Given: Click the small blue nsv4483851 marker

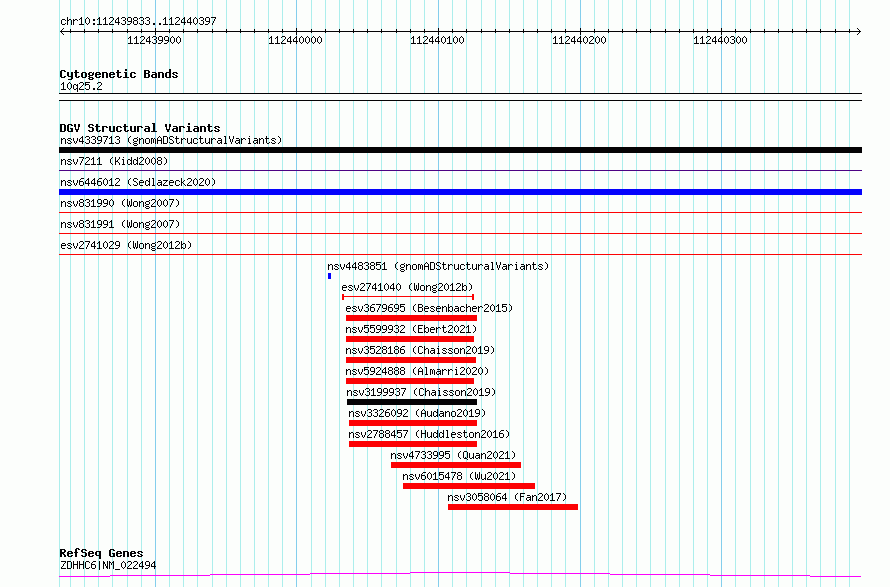Looking at the screenshot, I should [x=329, y=276].
